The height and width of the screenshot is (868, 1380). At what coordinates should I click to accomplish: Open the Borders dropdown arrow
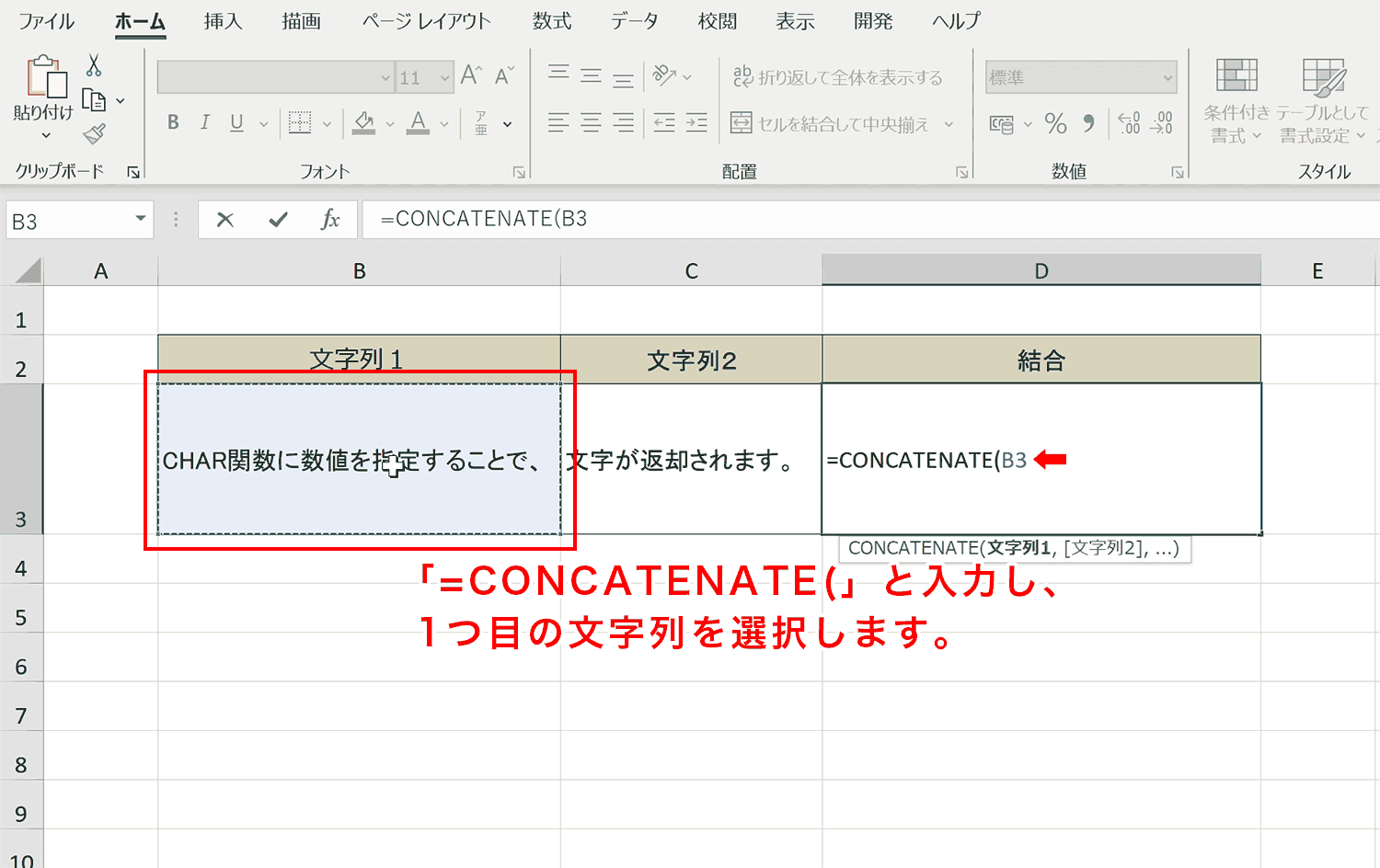click(x=327, y=124)
